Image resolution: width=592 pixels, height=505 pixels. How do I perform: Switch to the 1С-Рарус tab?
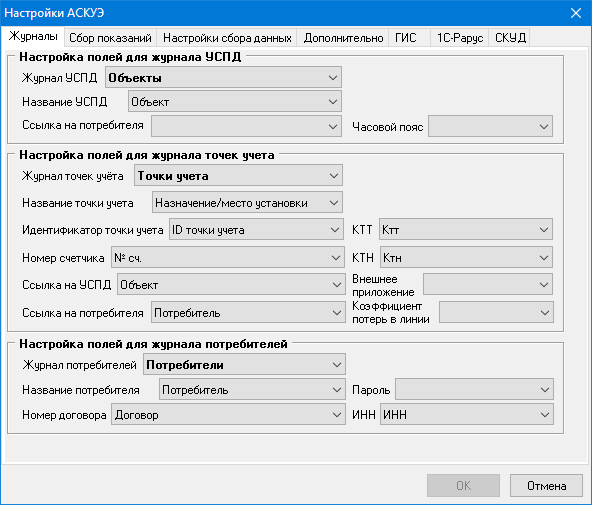pos(460,38)
